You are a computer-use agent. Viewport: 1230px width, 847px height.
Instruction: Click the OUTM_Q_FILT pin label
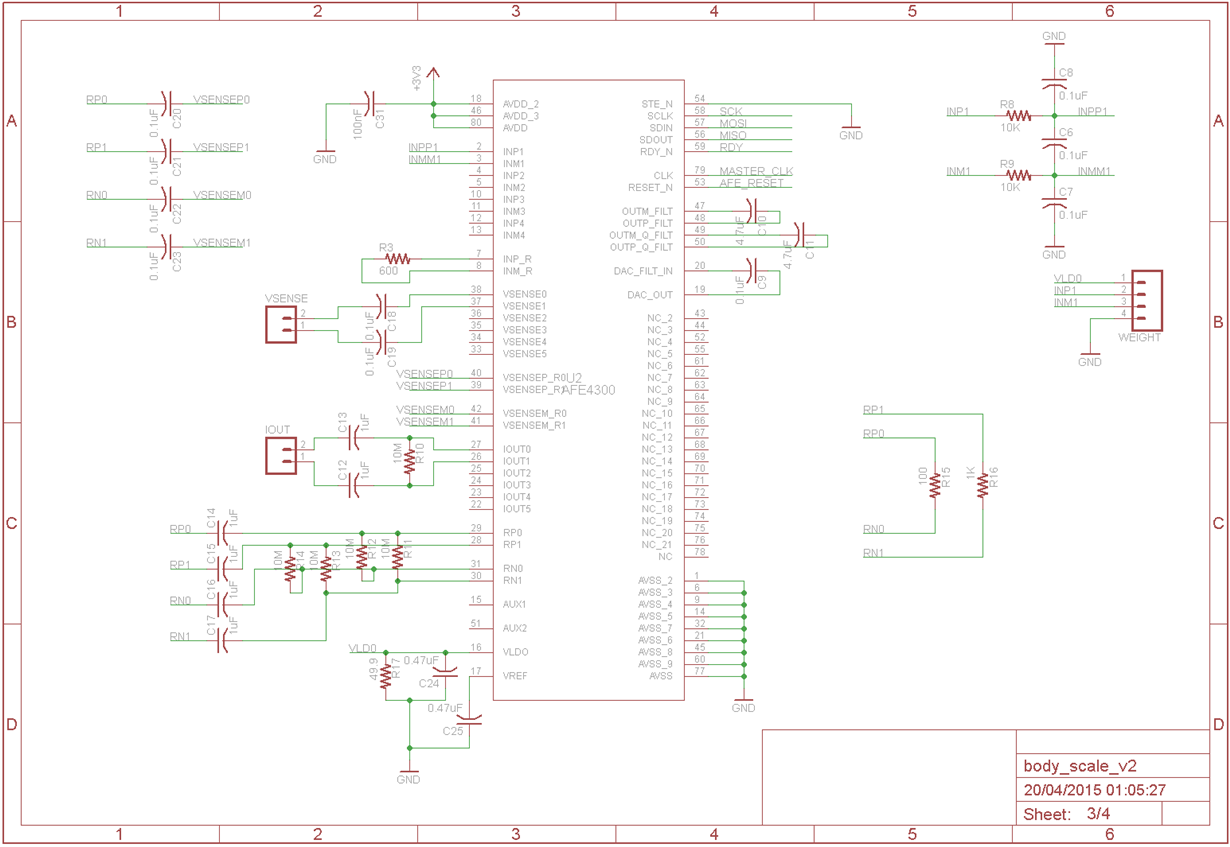641,236
